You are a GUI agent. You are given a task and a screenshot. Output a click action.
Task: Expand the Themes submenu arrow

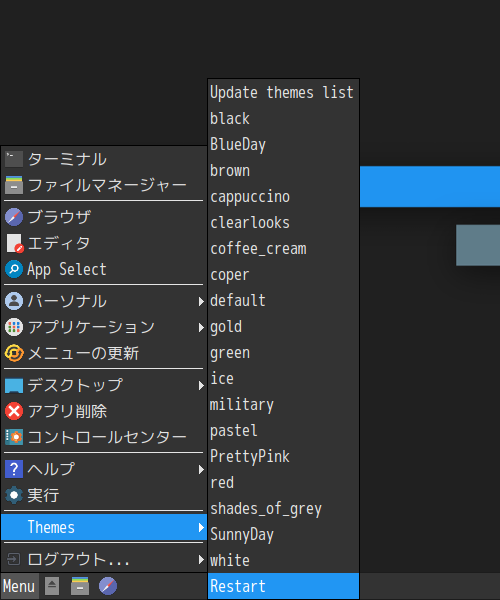pyautogui.click(x=201, y=528)
